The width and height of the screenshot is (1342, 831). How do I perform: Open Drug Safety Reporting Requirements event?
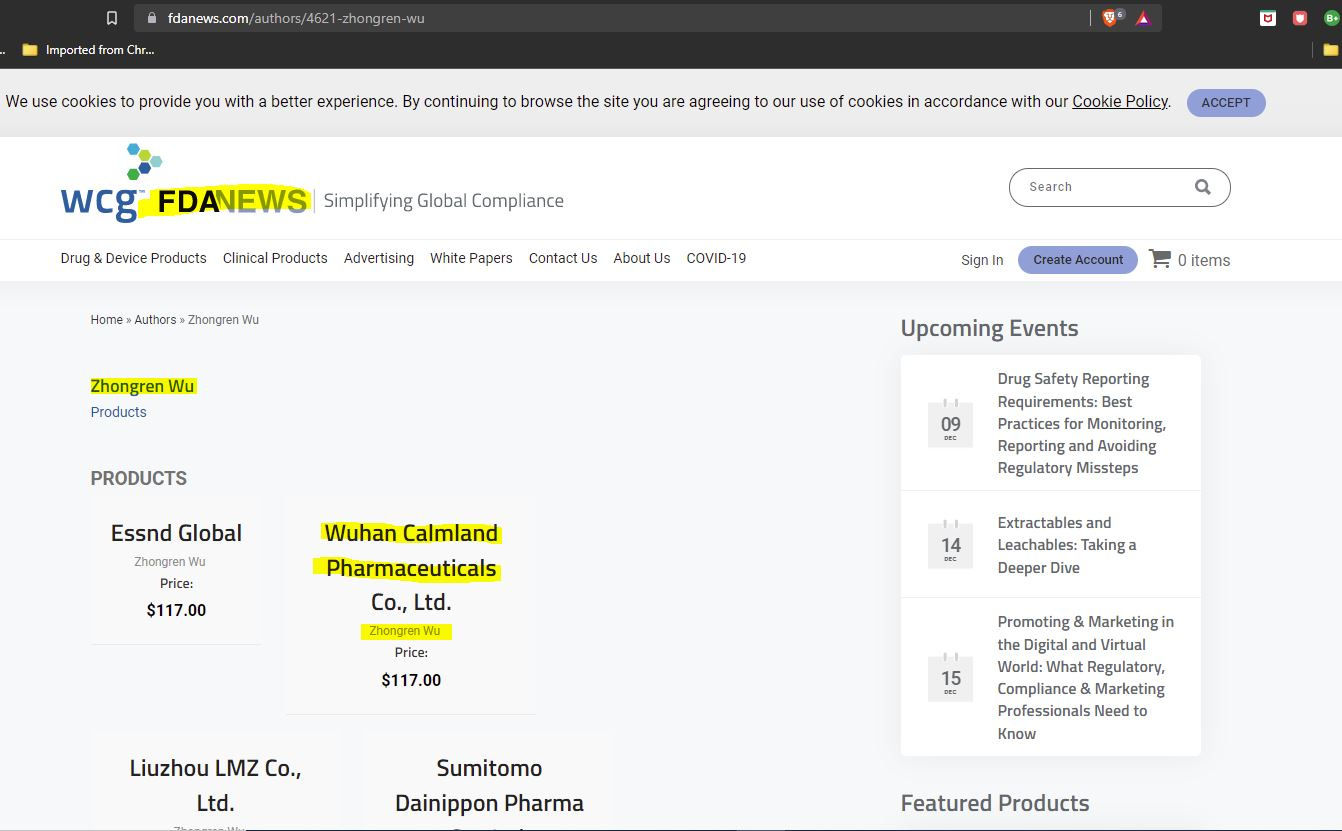point(1082,423)
